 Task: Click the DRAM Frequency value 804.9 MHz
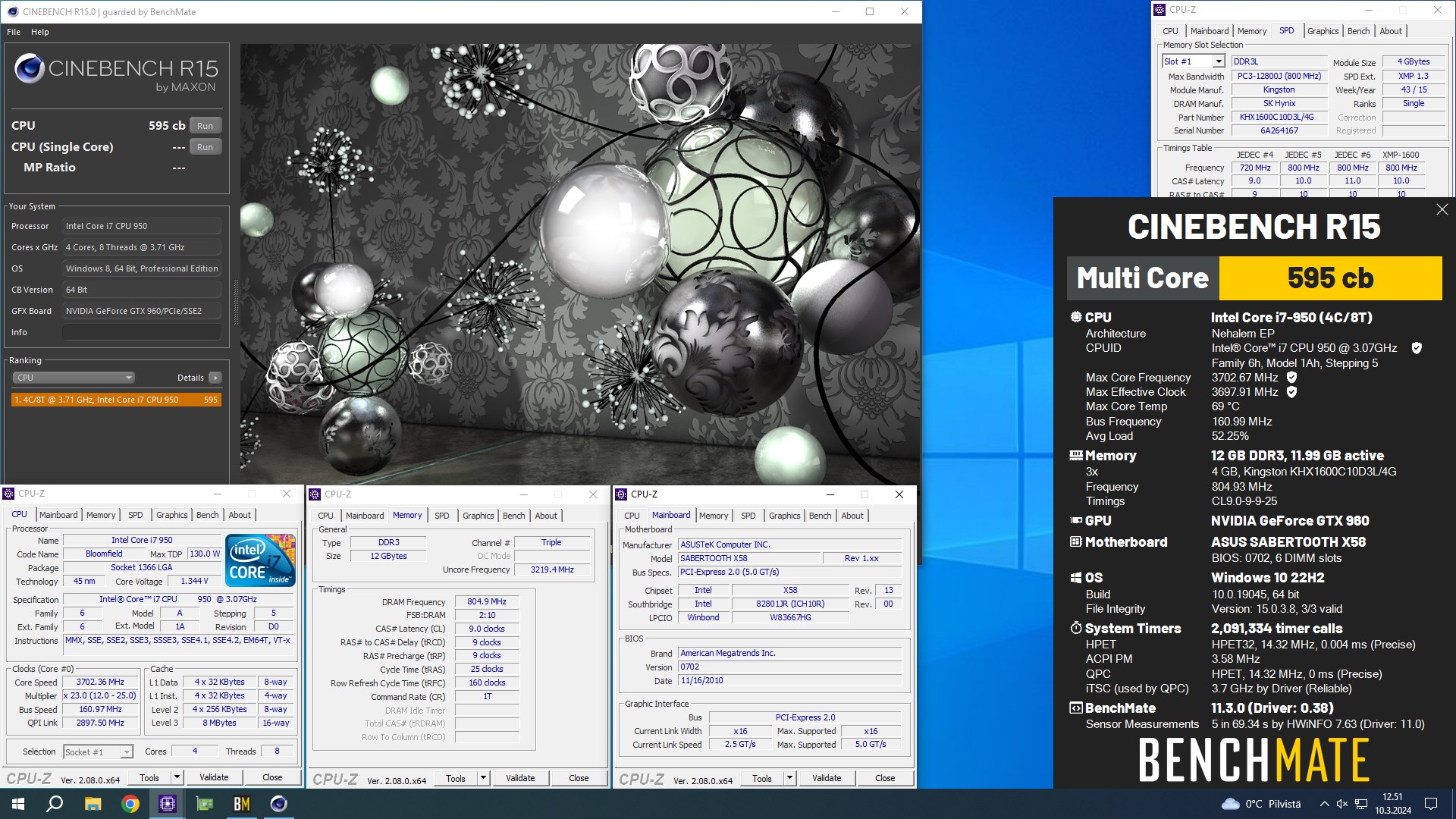(486, 601)
